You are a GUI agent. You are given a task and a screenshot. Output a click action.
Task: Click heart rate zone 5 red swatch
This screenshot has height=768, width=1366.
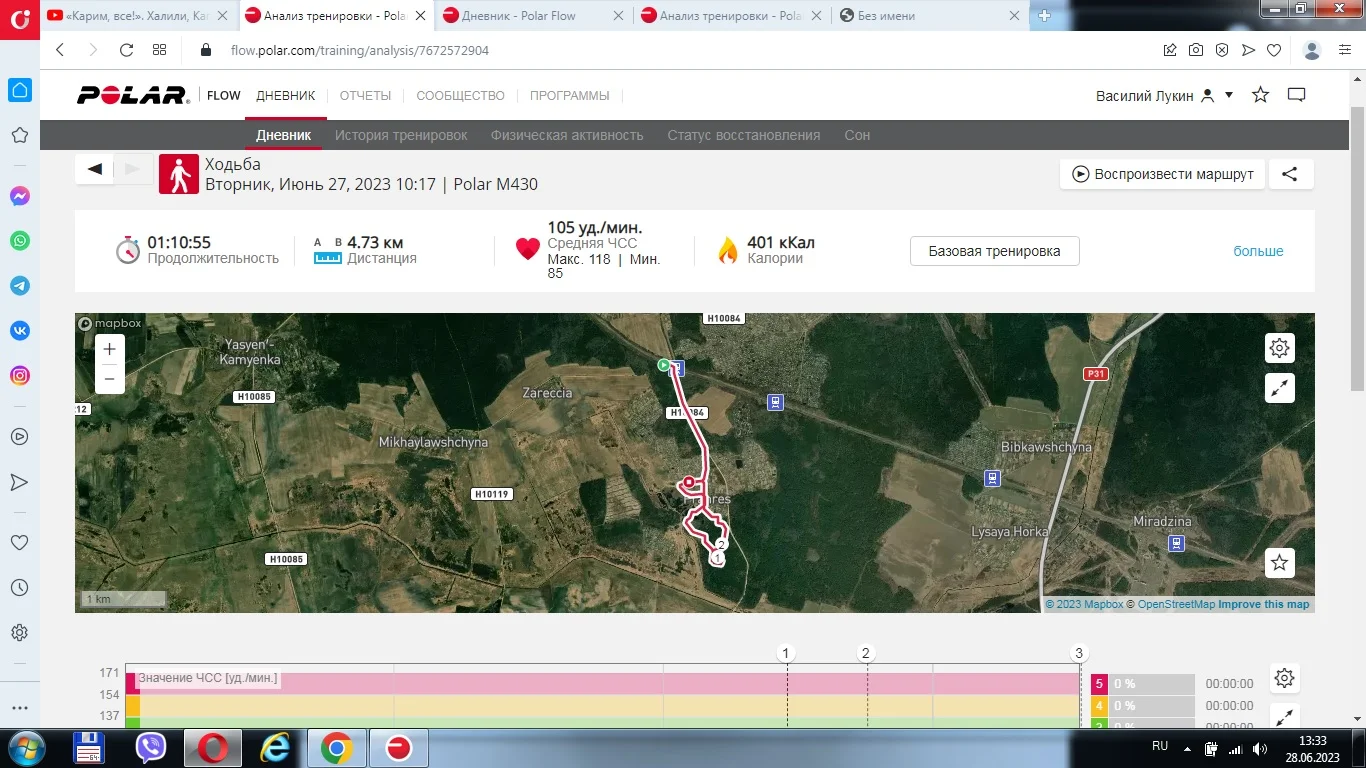point(1099,684)
